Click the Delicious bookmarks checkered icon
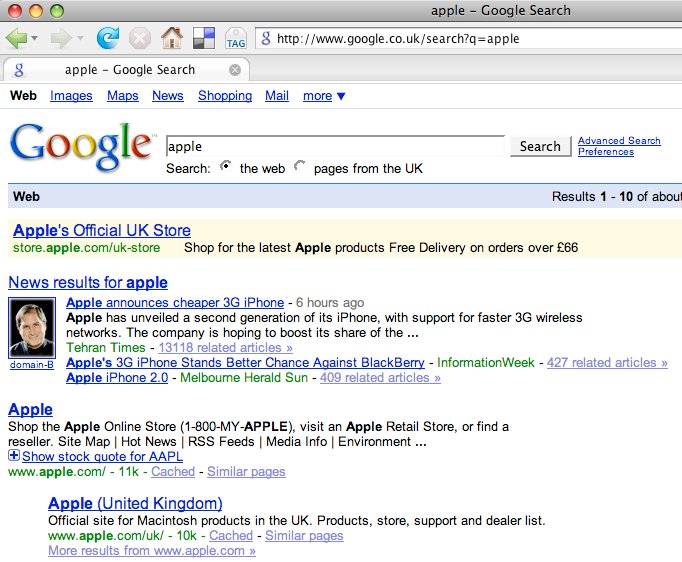 [204, 39]
